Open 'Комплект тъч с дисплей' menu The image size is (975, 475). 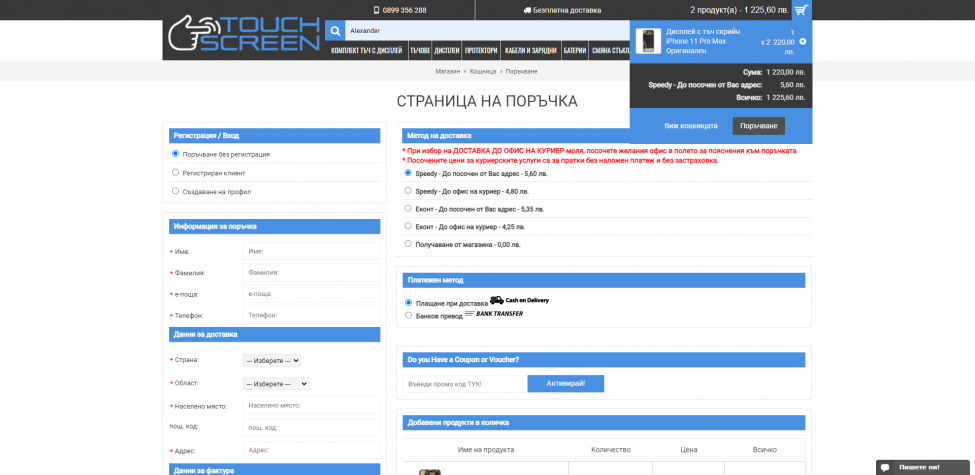(x=366, y=50)
